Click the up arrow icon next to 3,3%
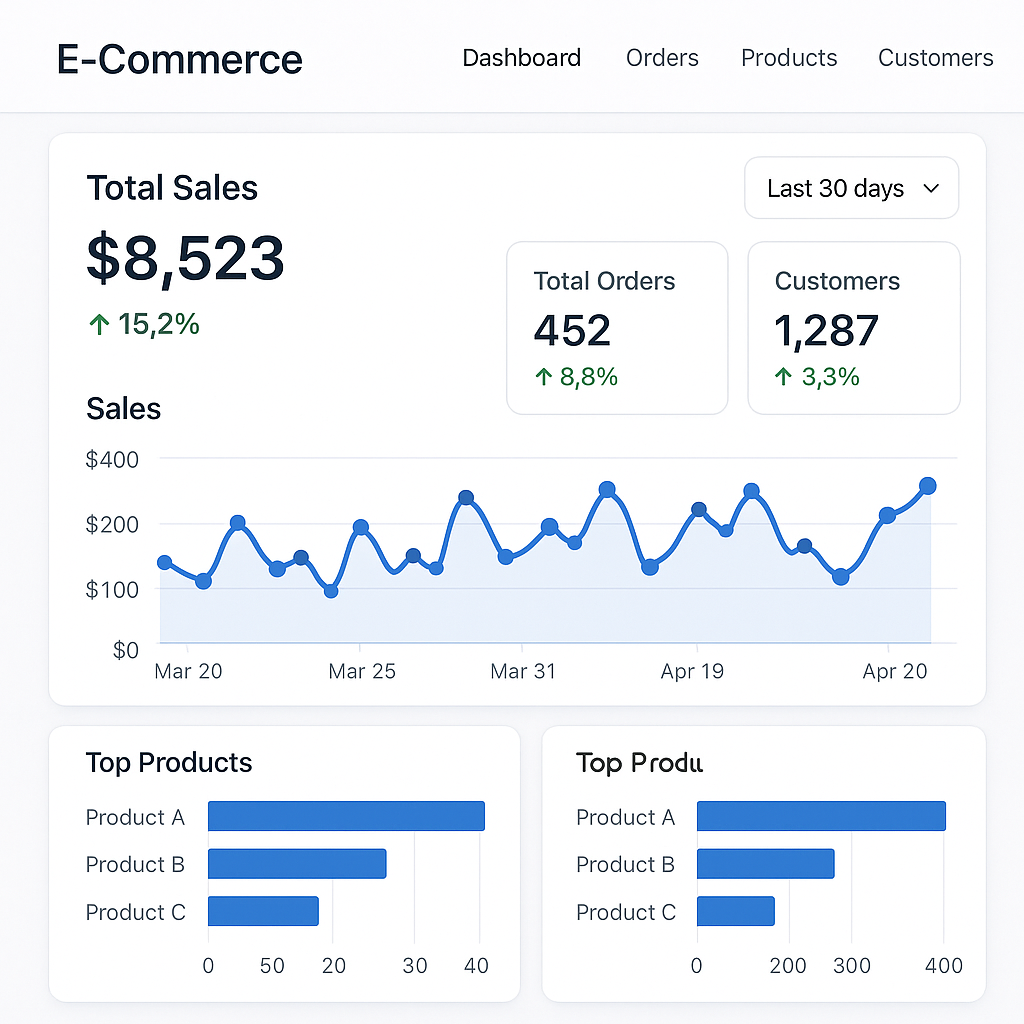This screenshot has width=1024, height=1024. coord(783,377)
